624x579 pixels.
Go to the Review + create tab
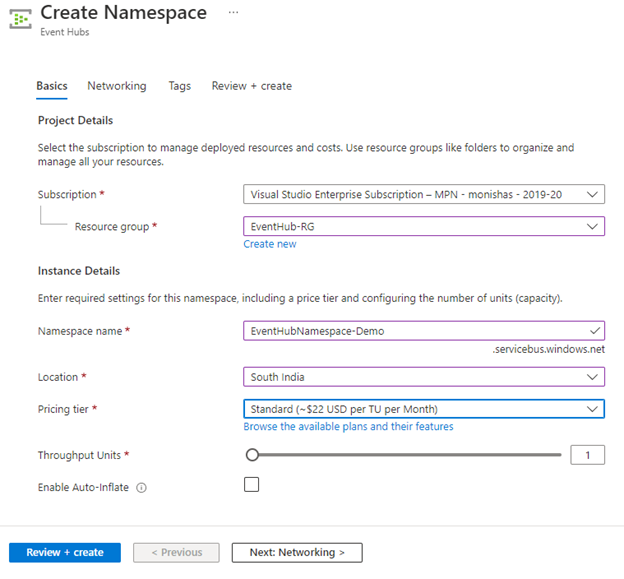pos(252,86)
